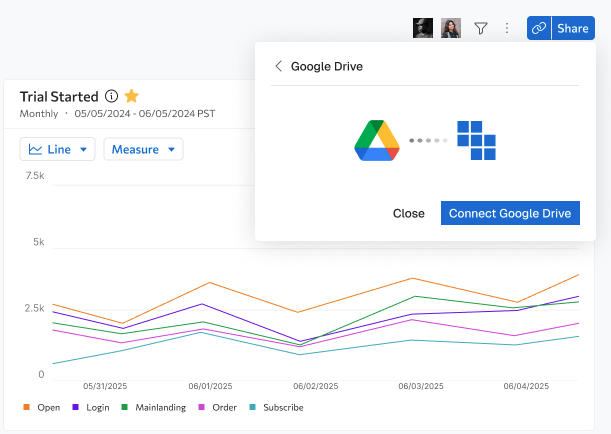The width and height of the screenshot is (611, 434).
Task: Click the 06/02/2025 axis label
Action: (316, 386)
